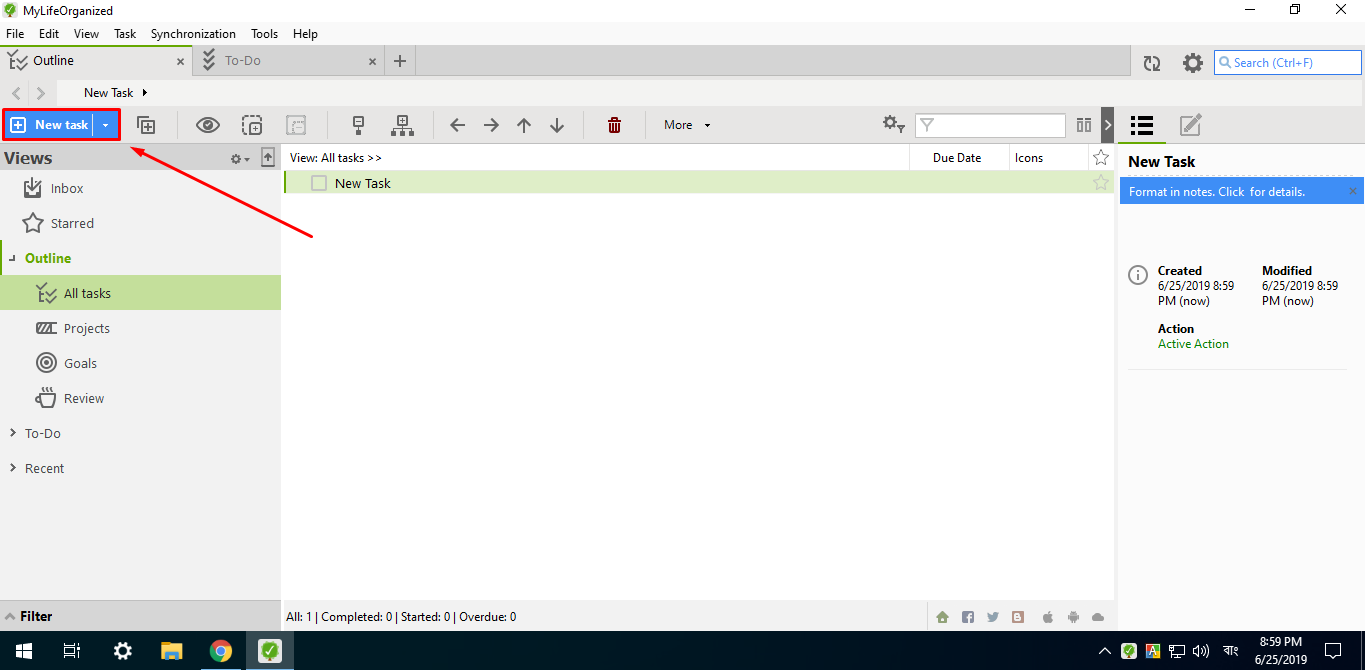This screenshot has height=670, width=1365.
Task: Add a new workspace tab with plus
Action: [x=400, y=61]
